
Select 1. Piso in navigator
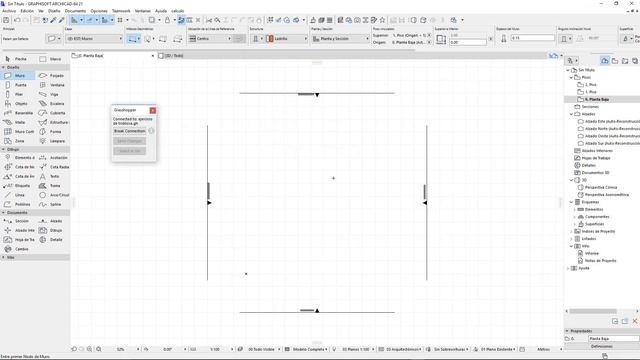click(x=587, y=92)
